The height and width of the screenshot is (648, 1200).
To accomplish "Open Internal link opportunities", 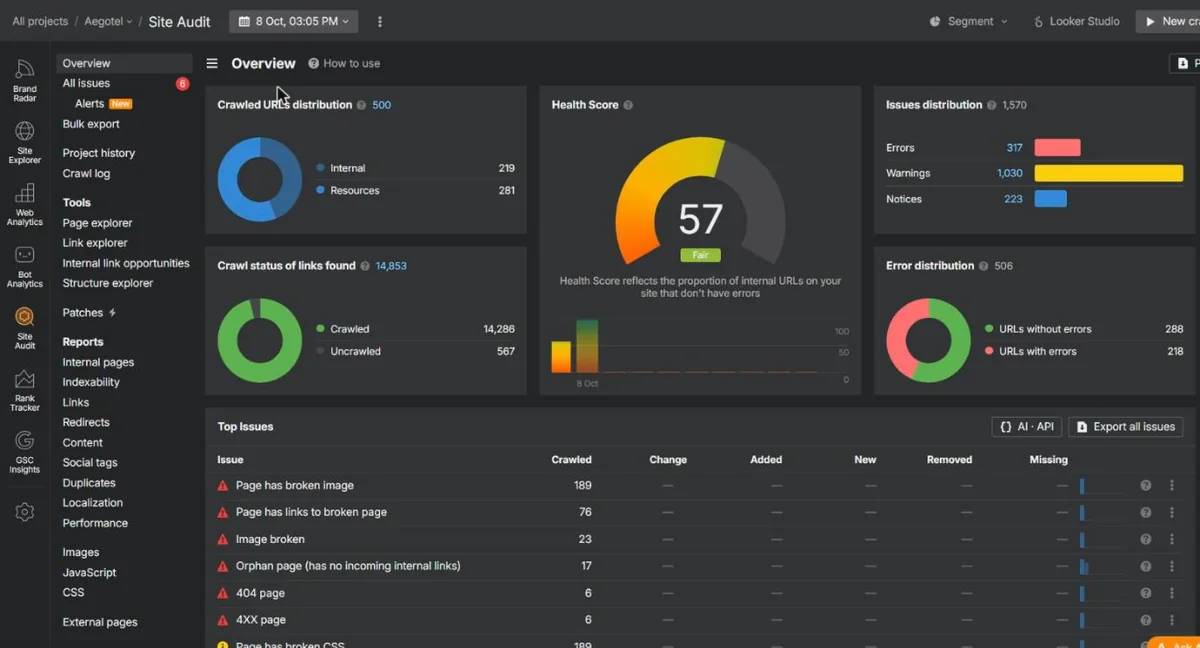I will point(126,263).
